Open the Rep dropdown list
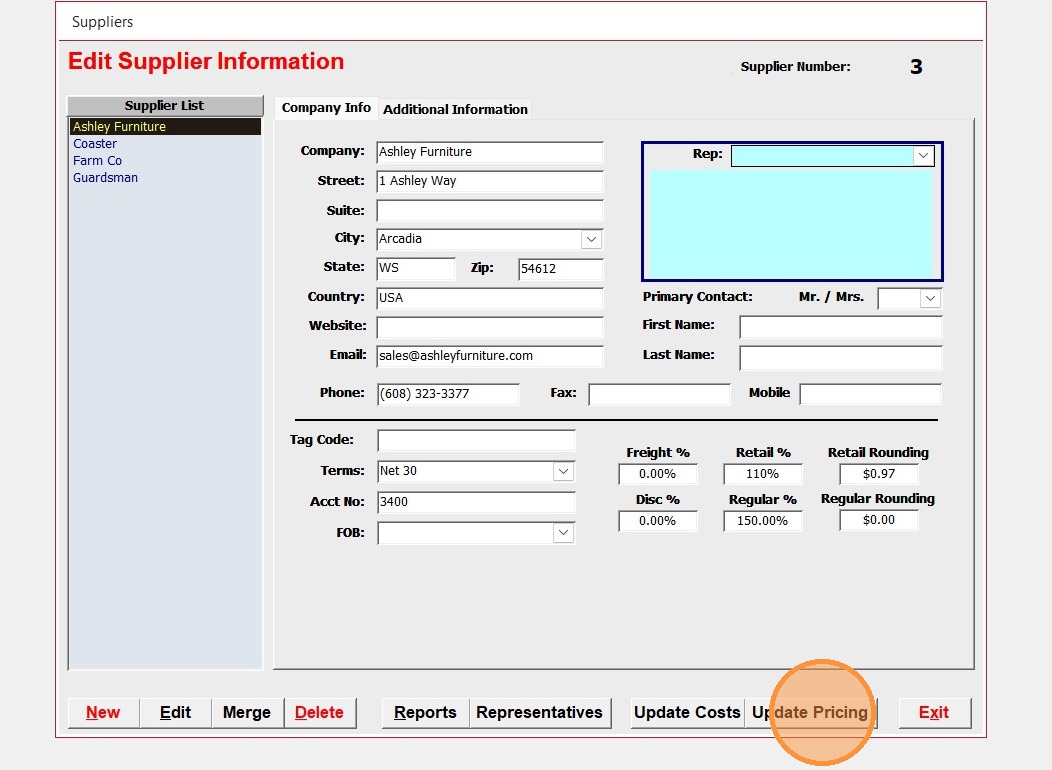Viewport: 1052px width, 770px height. [923, 156]
